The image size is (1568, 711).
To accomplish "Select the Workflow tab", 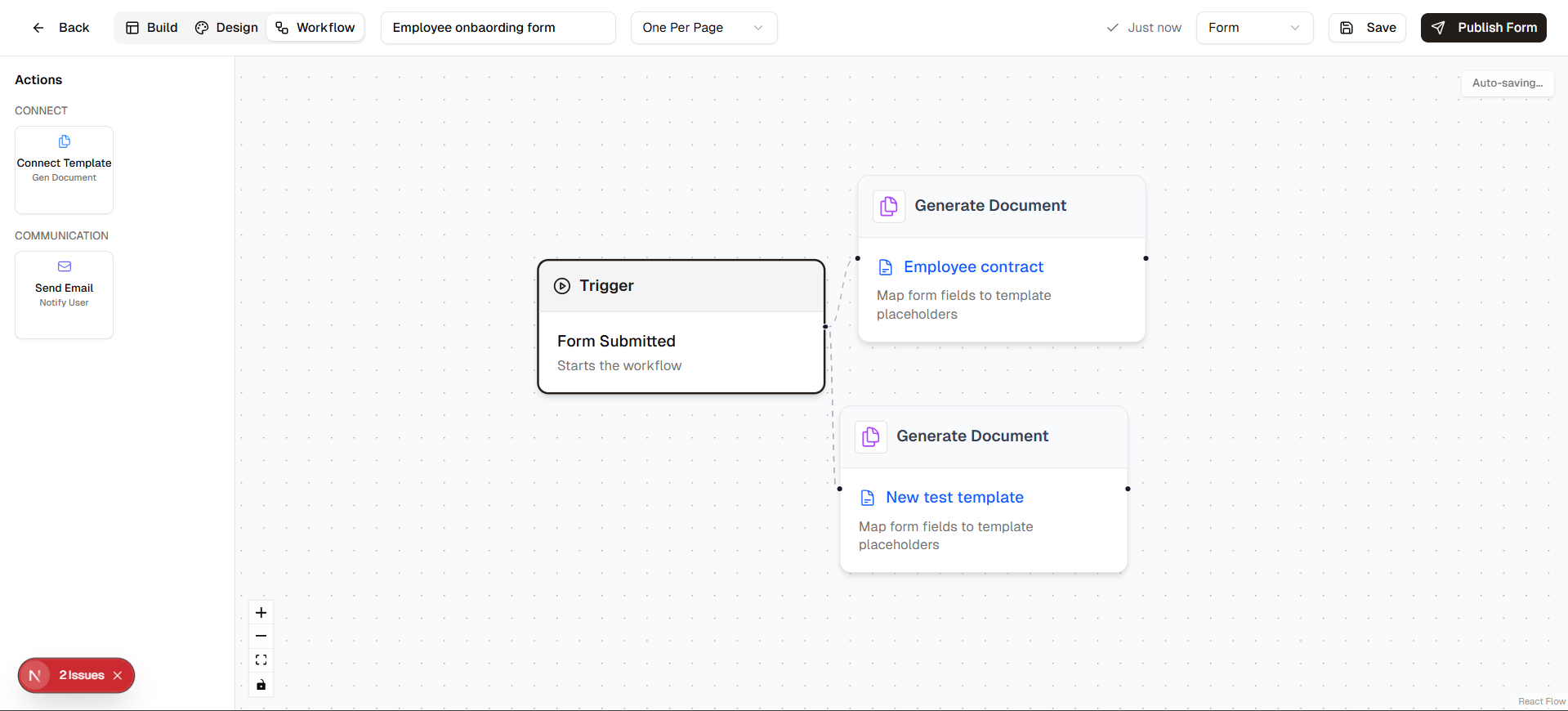I will [x=315, y=28].
